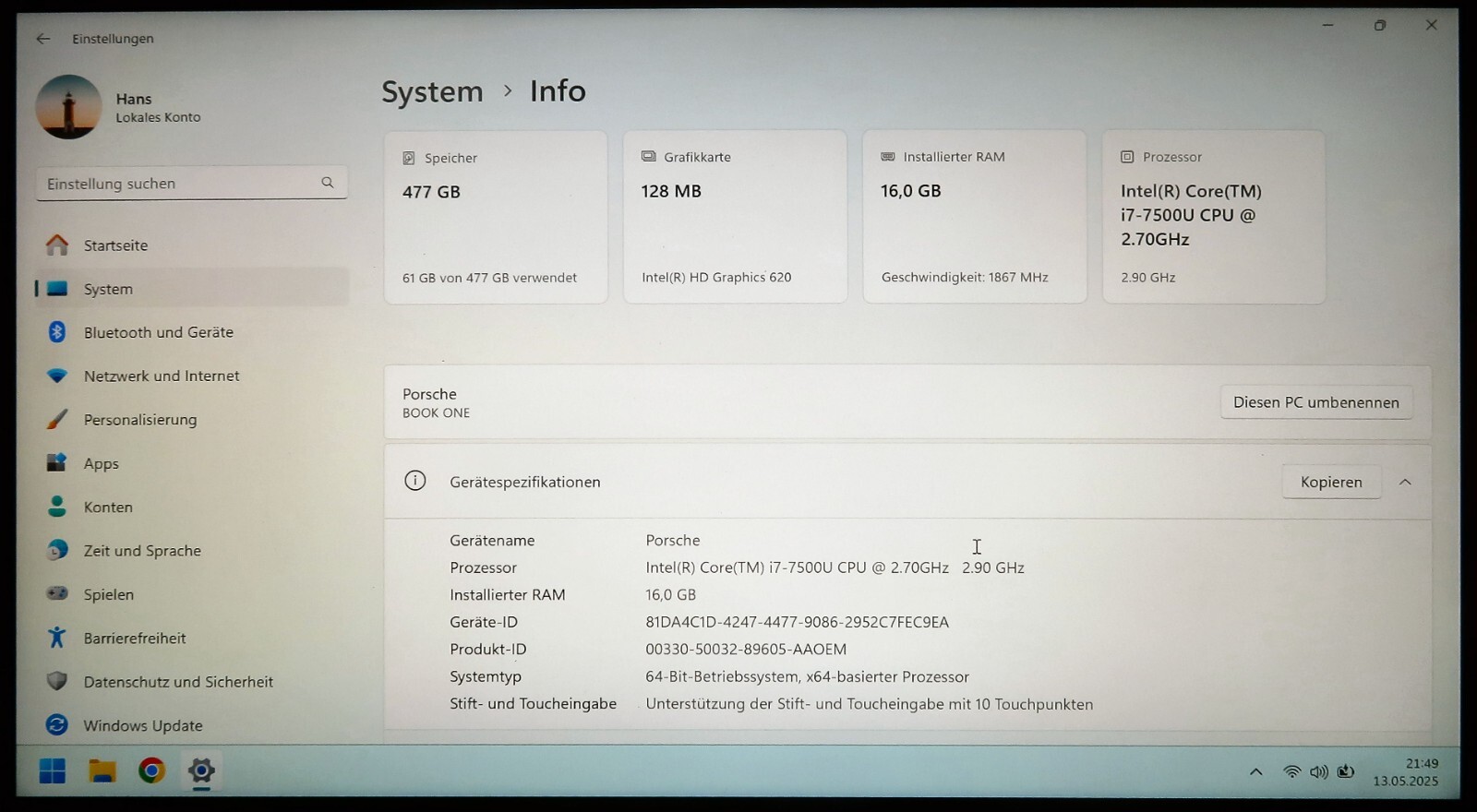The width and height of the screenshot is (1477, 812).
Task: Open Startseite in the sidebar
Action: pyautogui.click(x=191, y=245)
